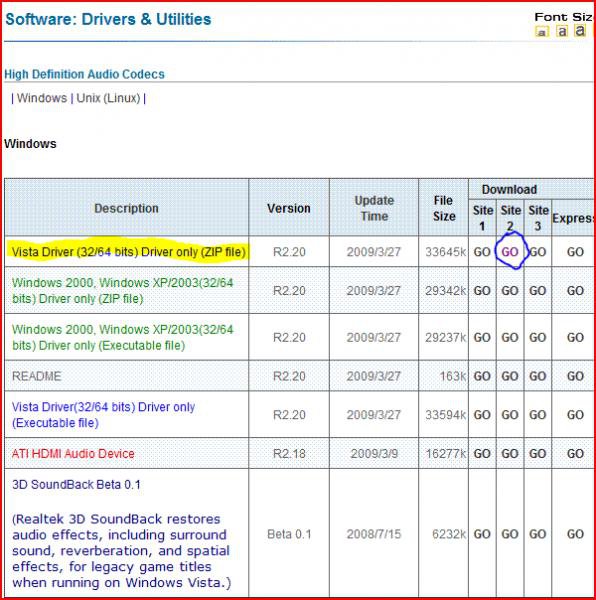The image size is (596, 600).
Task: Click Site 2 GO for 3D SoundBack Beta
Action: tap(510, 534)
